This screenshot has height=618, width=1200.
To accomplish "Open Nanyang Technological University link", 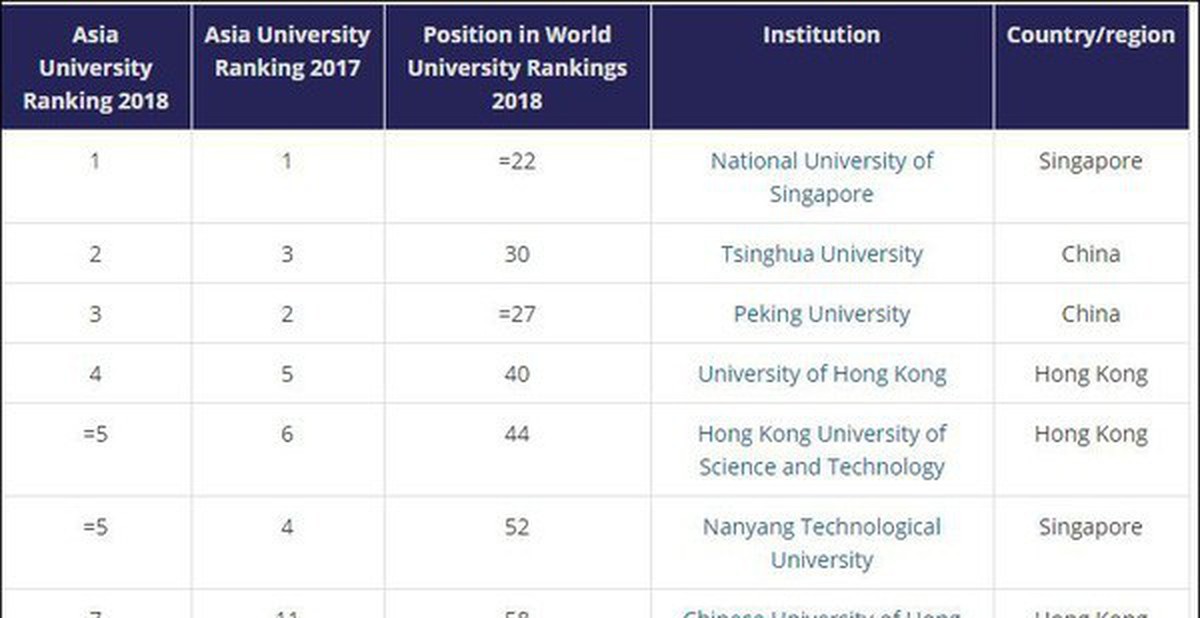I will click(x=822, y=543).
